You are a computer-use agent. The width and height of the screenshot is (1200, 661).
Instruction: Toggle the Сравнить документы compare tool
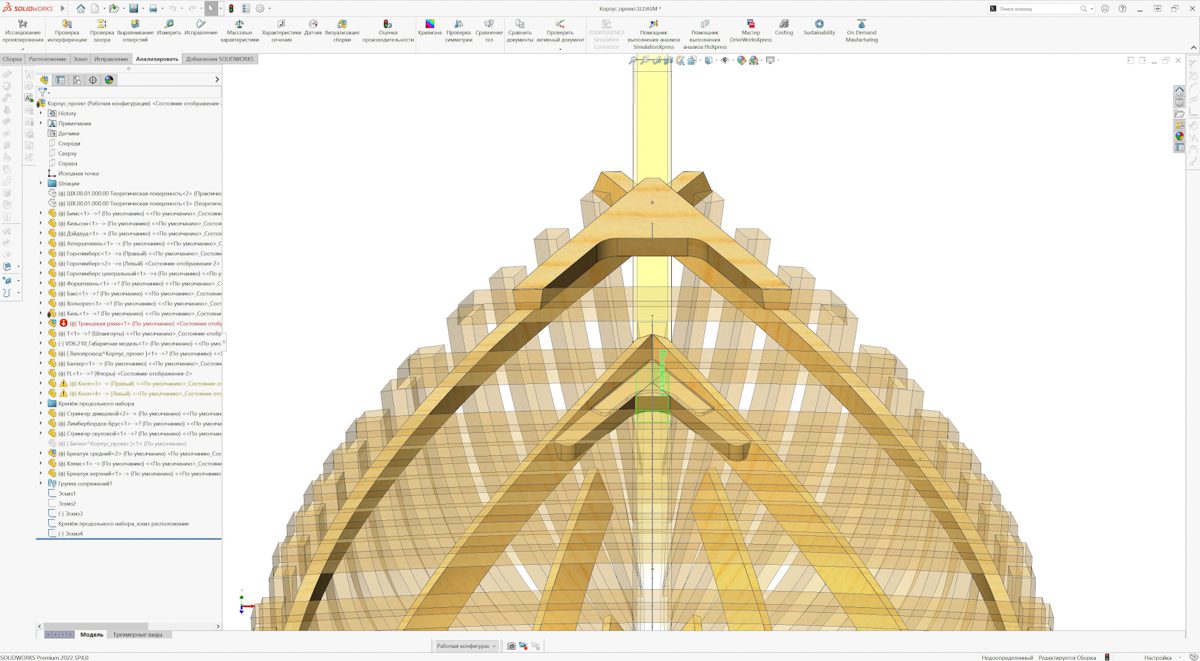pyautogui.click(x=520, y=31)
